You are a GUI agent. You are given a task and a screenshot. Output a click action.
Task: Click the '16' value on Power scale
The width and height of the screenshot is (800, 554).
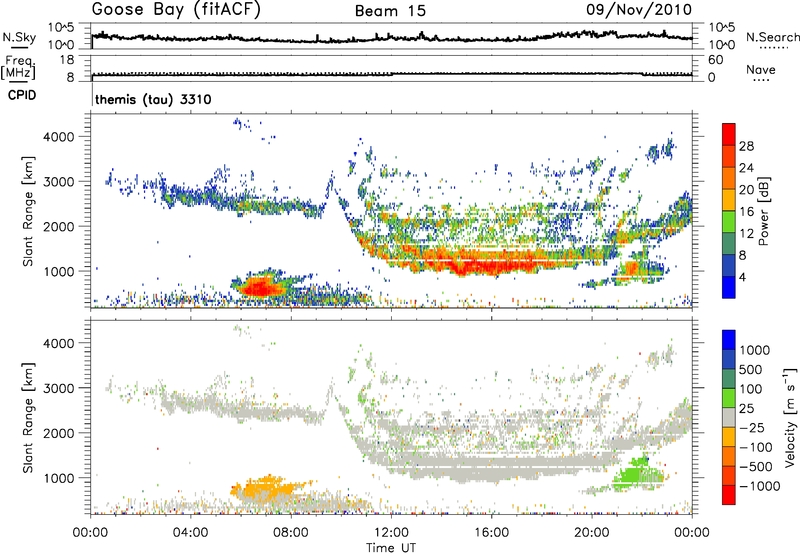(746, 212)
